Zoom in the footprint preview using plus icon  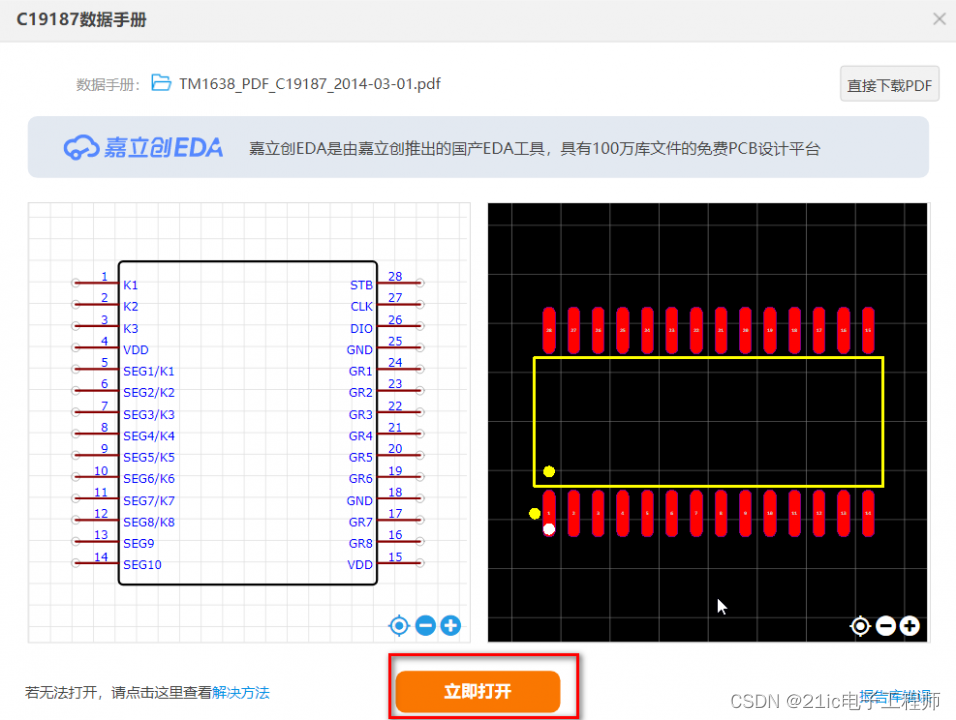tap(910, 625)
